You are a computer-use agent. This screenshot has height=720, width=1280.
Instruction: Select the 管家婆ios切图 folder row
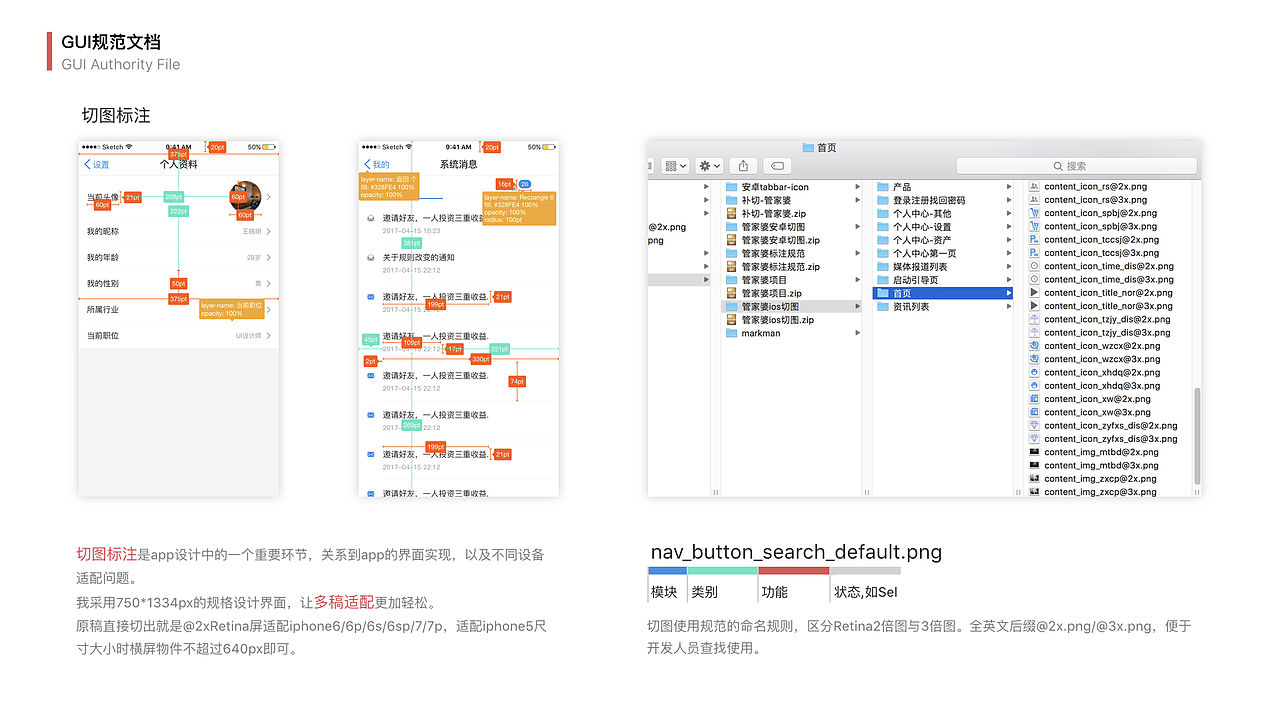pyautogui.click(x=792, y=307)
